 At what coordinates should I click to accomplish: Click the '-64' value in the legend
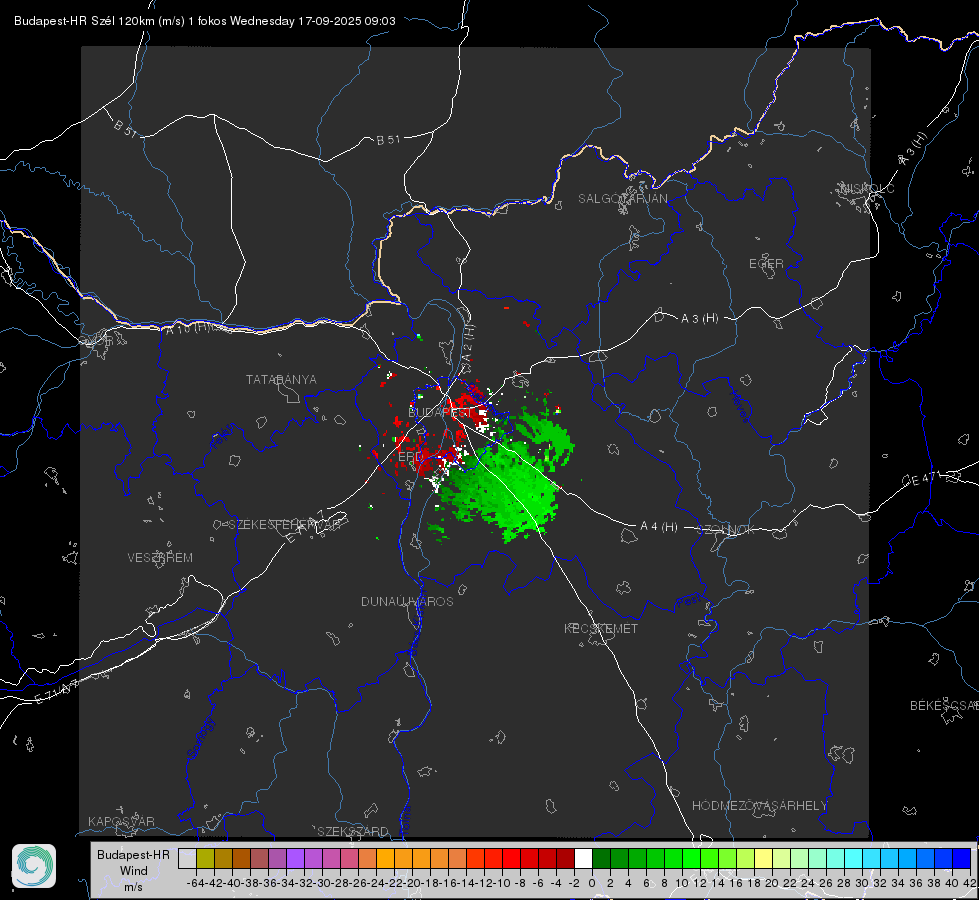pyautogui.click(x=196, y=883)
